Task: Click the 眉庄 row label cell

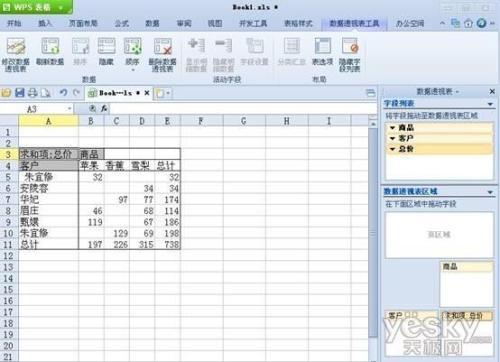Action: tap(49, 211)
